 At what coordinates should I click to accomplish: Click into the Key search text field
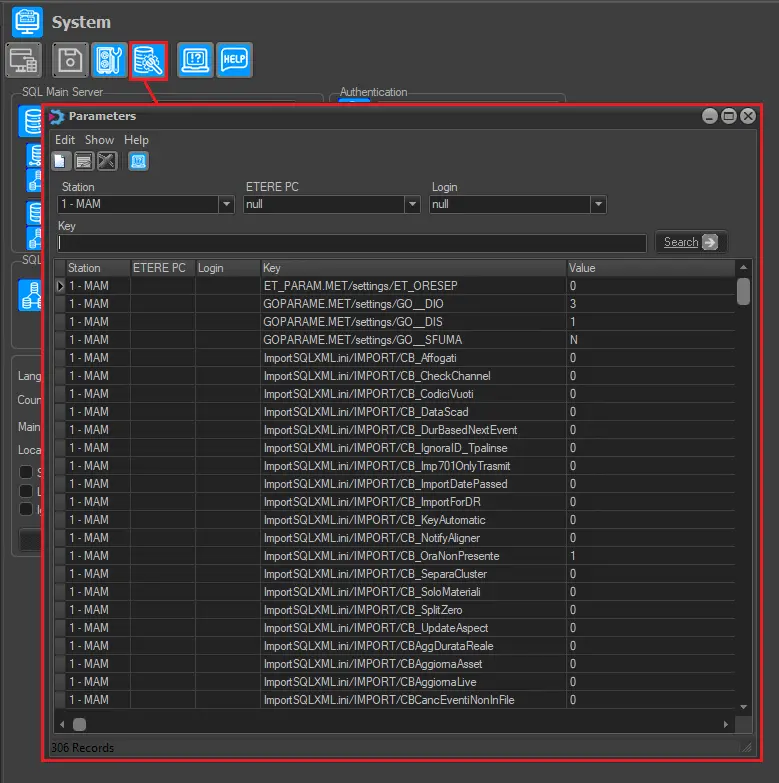(x=350, y=243)
